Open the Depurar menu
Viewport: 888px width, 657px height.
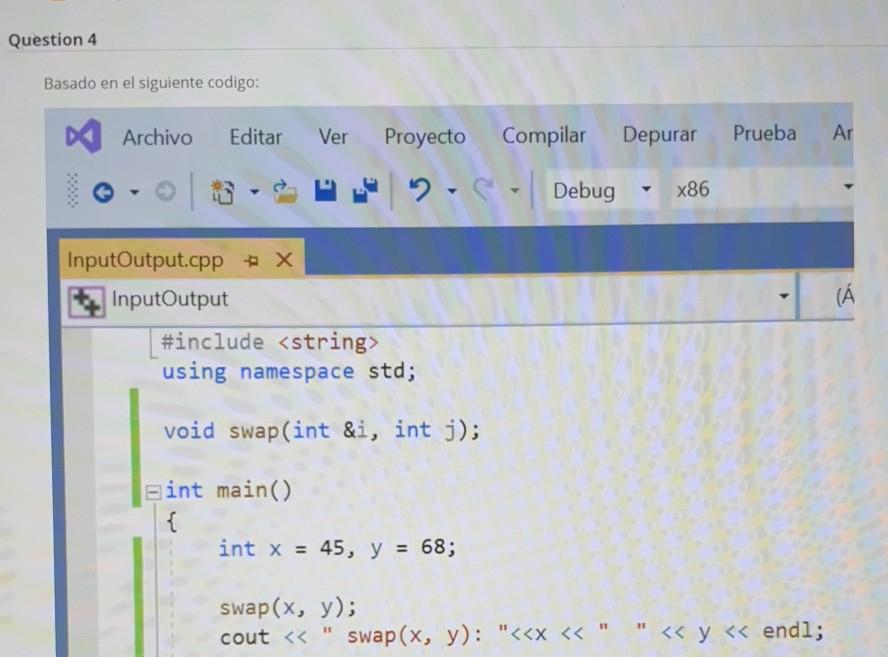click(659, 134)
